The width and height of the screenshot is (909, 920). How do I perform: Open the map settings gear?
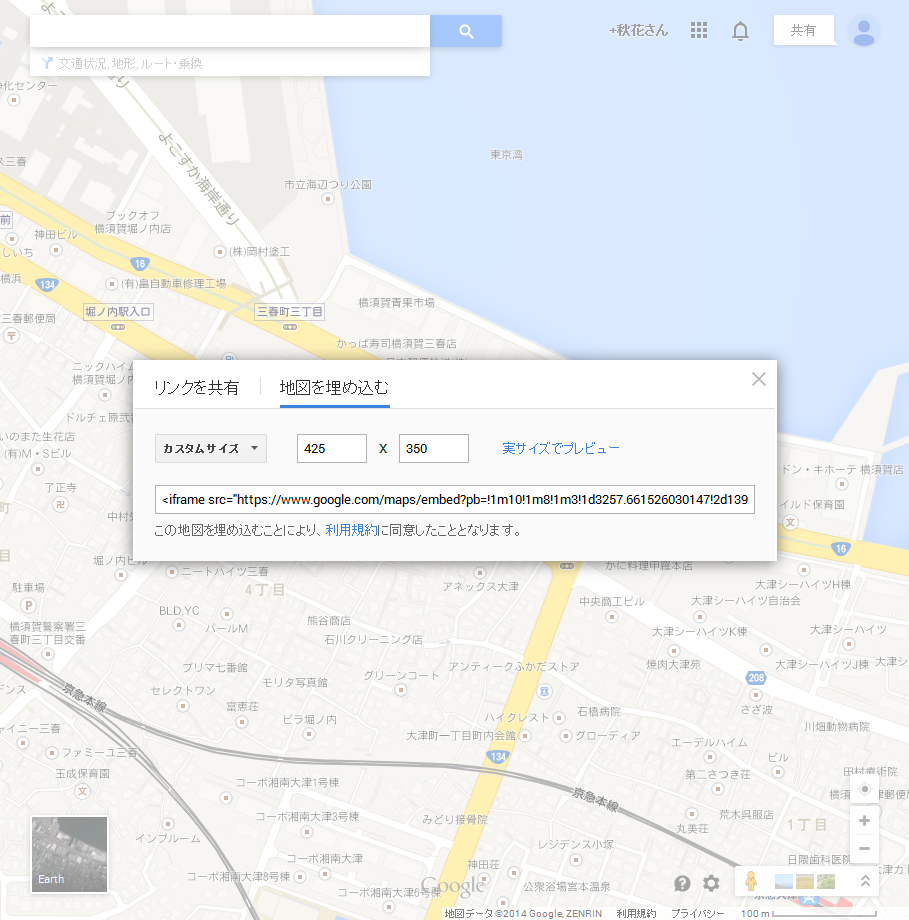click(711, 883)
